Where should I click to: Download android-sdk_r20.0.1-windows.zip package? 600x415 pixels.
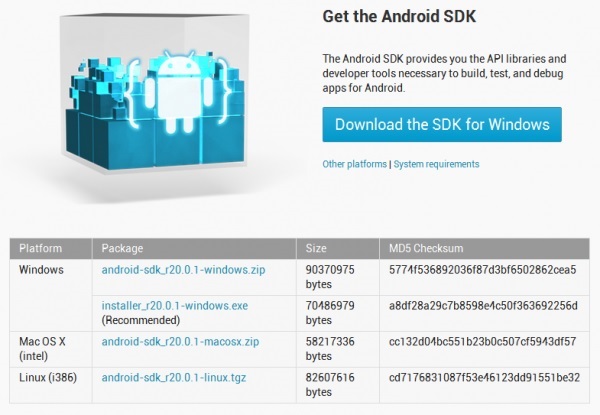pyautogui.click(x=183, y=270)
